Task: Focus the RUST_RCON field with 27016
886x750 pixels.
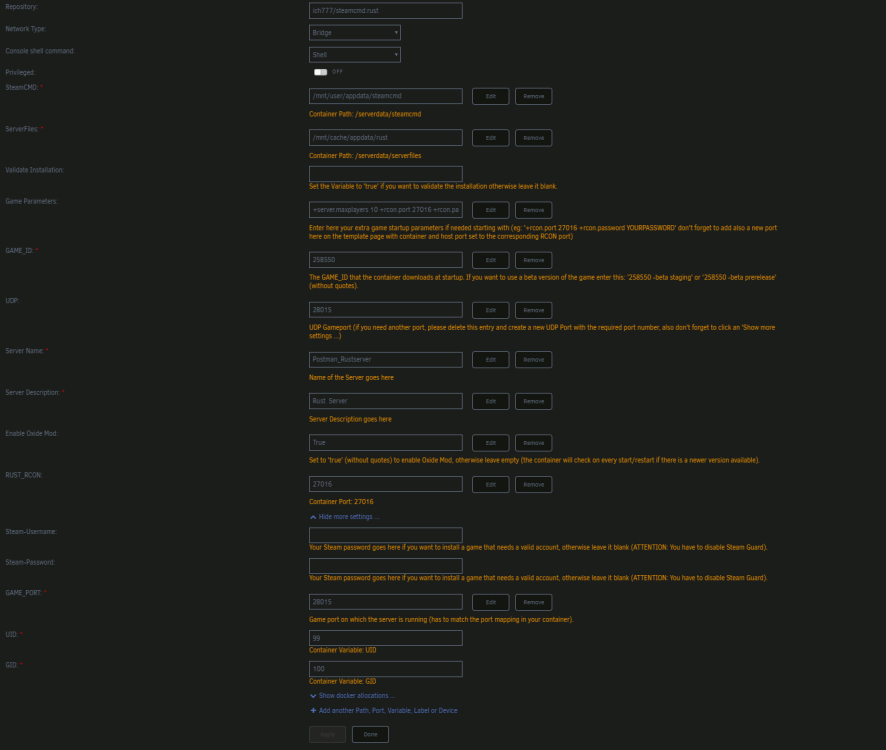Action: pyautogui.click(x=386, y=484)
